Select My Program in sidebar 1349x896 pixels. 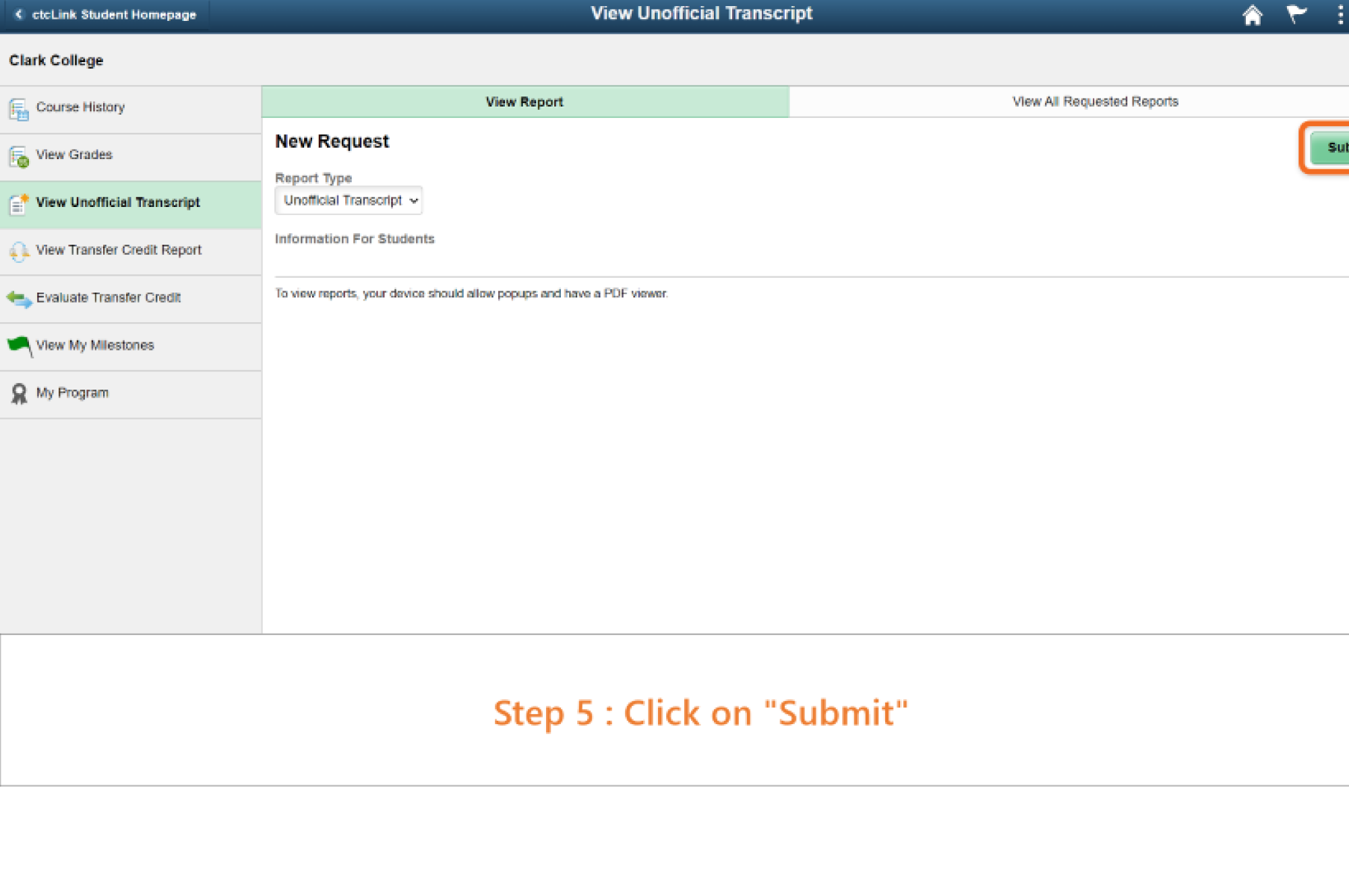[x=72, y=393]
